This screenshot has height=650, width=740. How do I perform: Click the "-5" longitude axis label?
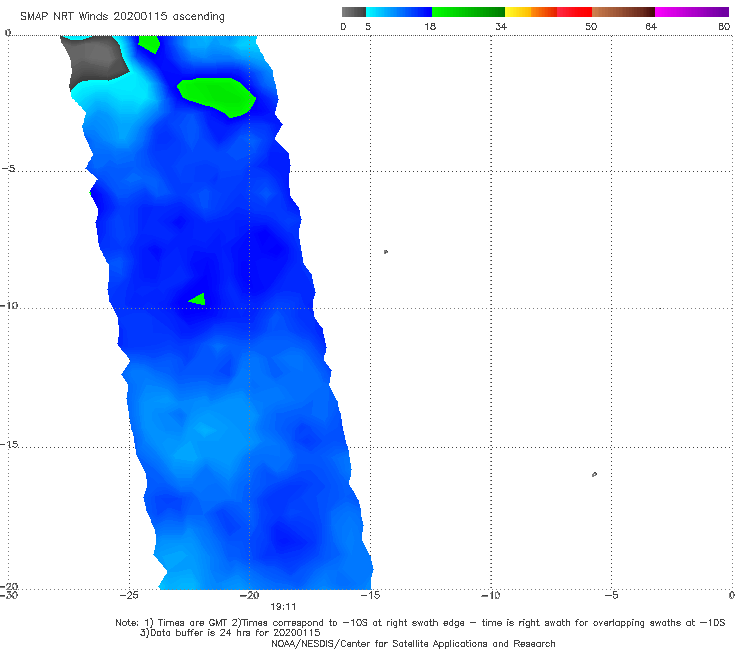pyautogui.click(x=612, y=595)
